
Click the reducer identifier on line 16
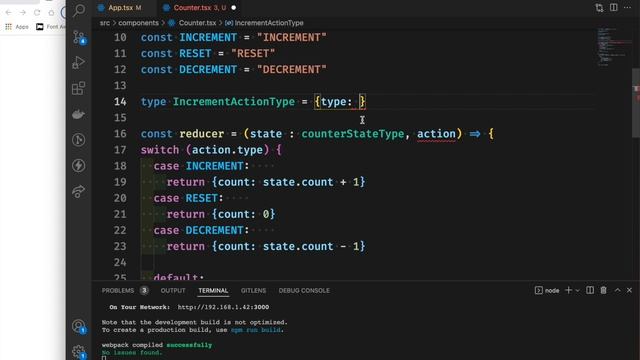pyautogui.click(x=202, y=134)
